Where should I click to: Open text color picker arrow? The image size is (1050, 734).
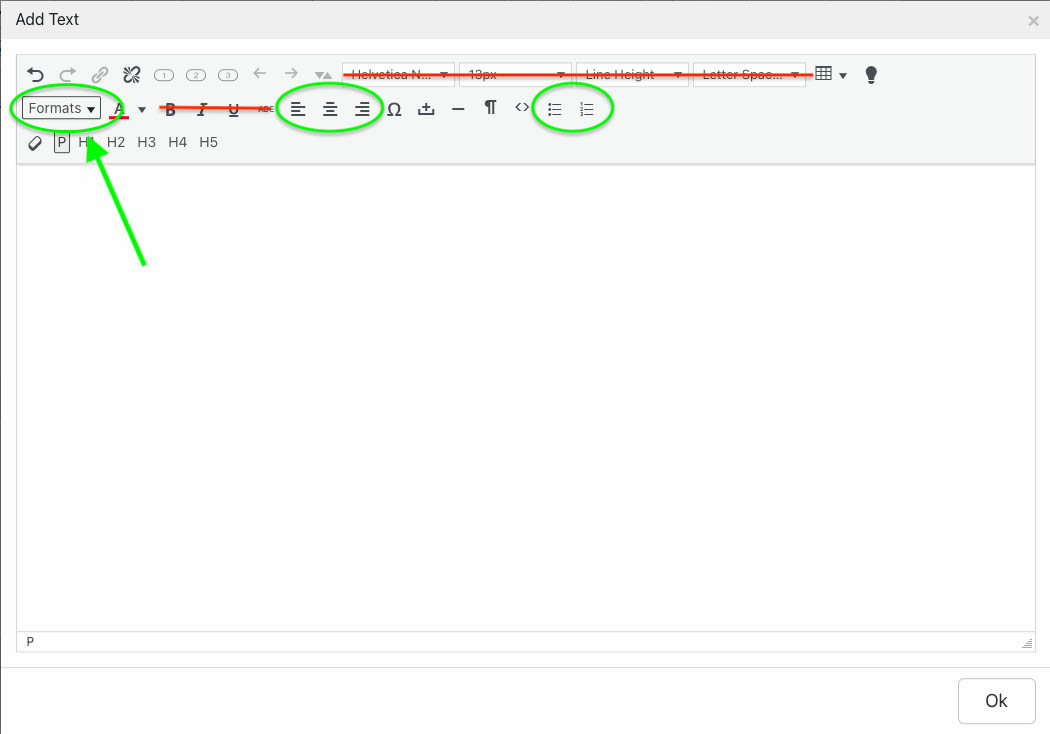(x=142, y=109)
